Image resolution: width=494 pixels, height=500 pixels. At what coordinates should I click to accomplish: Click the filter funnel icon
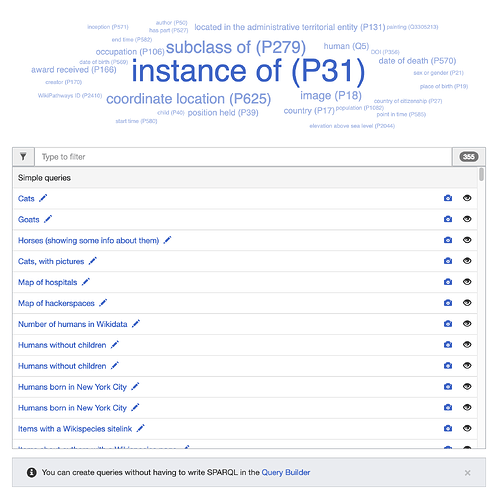(x=23, y=156)
